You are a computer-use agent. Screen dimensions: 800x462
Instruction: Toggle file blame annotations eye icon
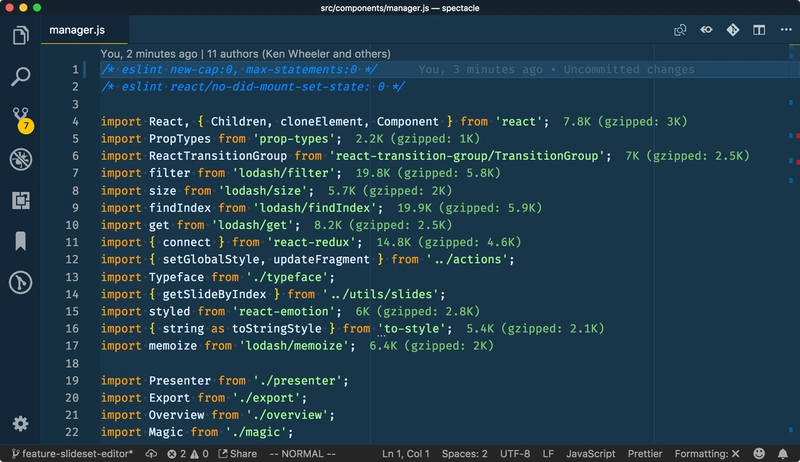[x=706, y=30]
